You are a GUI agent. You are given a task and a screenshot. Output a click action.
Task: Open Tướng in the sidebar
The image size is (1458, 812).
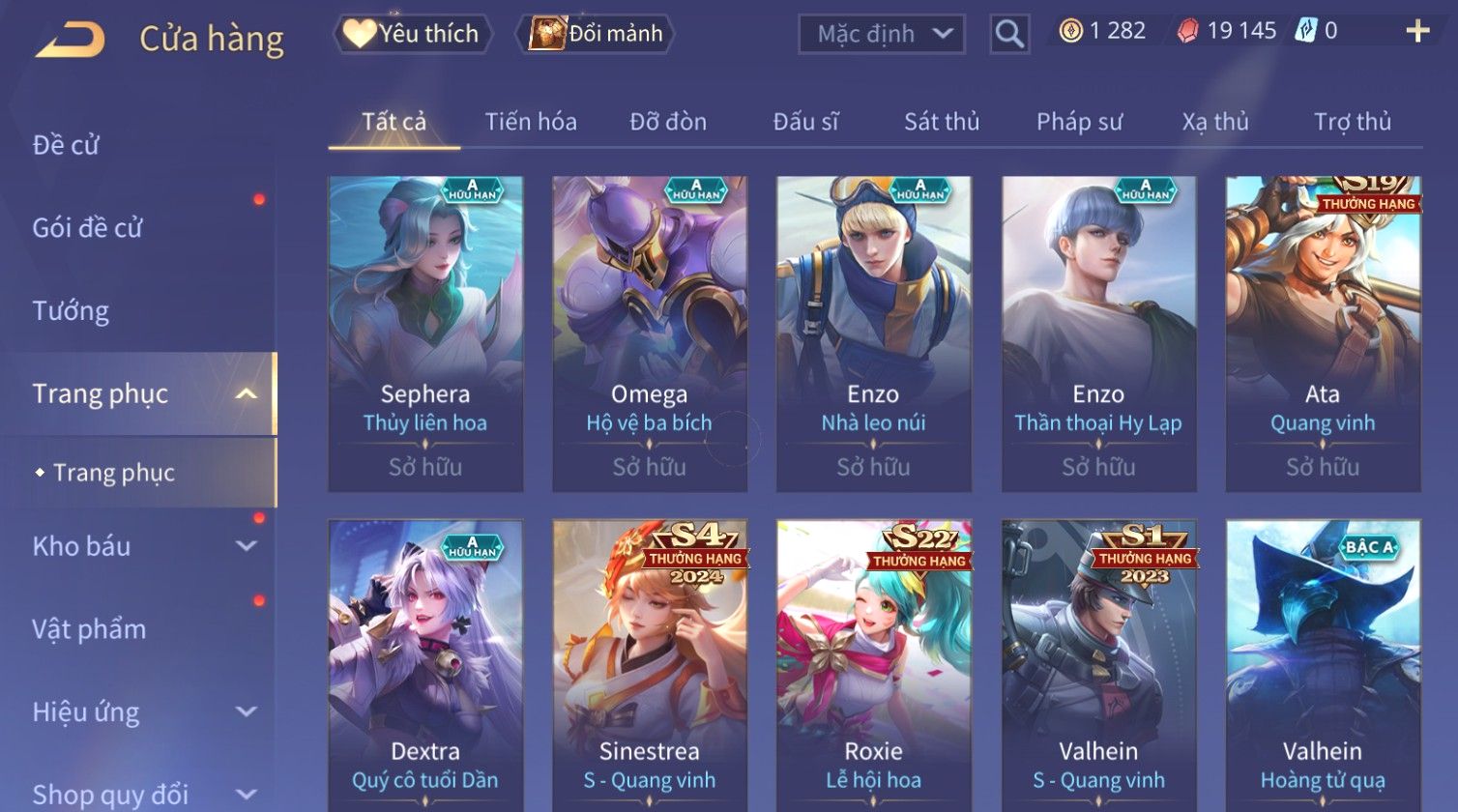click(x=71, y=311)
